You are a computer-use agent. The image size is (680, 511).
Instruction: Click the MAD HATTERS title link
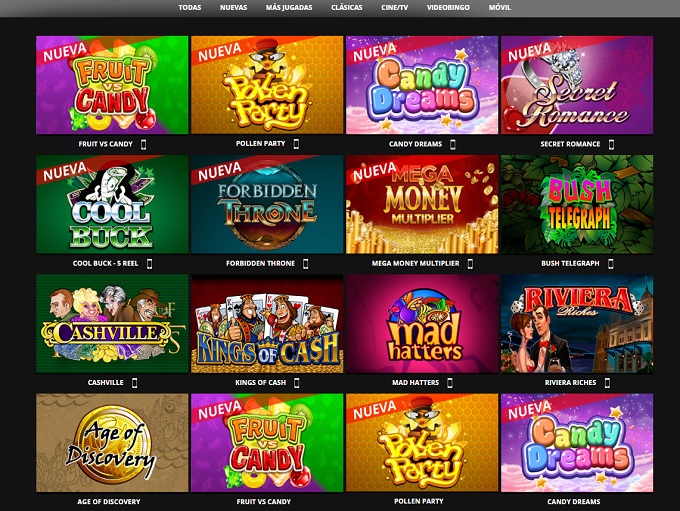pyautogui.click(x=415, y=383)
